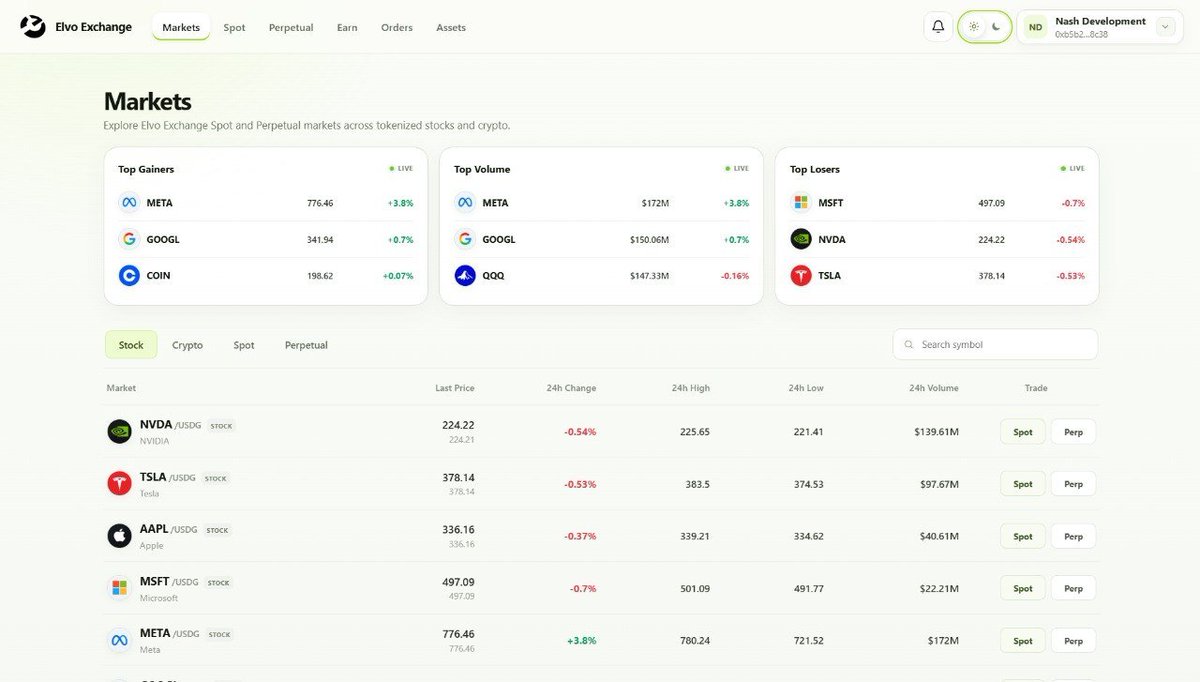Expand the Nash Development account dropdown
This screenshot has height=682, width=1200.
1165,27
